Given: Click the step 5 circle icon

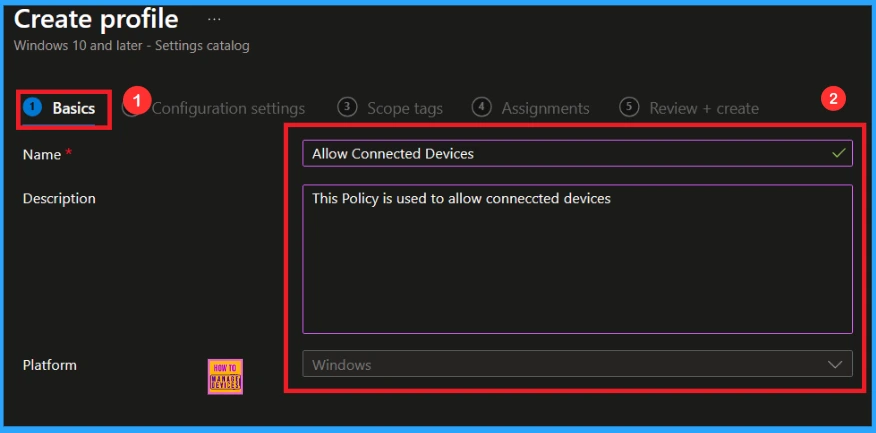Looking at the screenshot, I should click(629, 107).
